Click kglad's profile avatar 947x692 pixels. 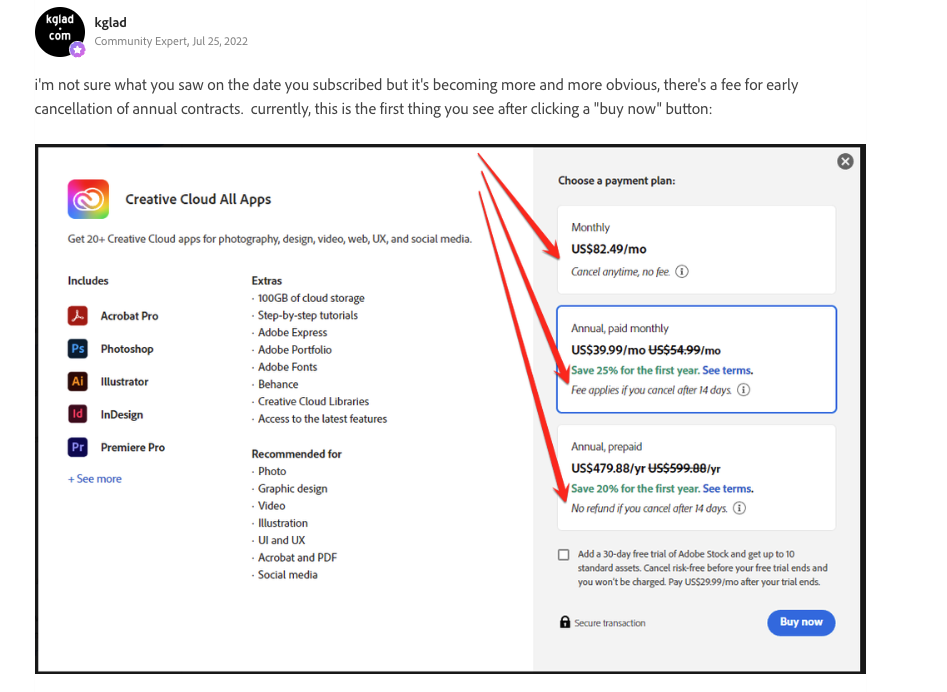tap(58, 31)
